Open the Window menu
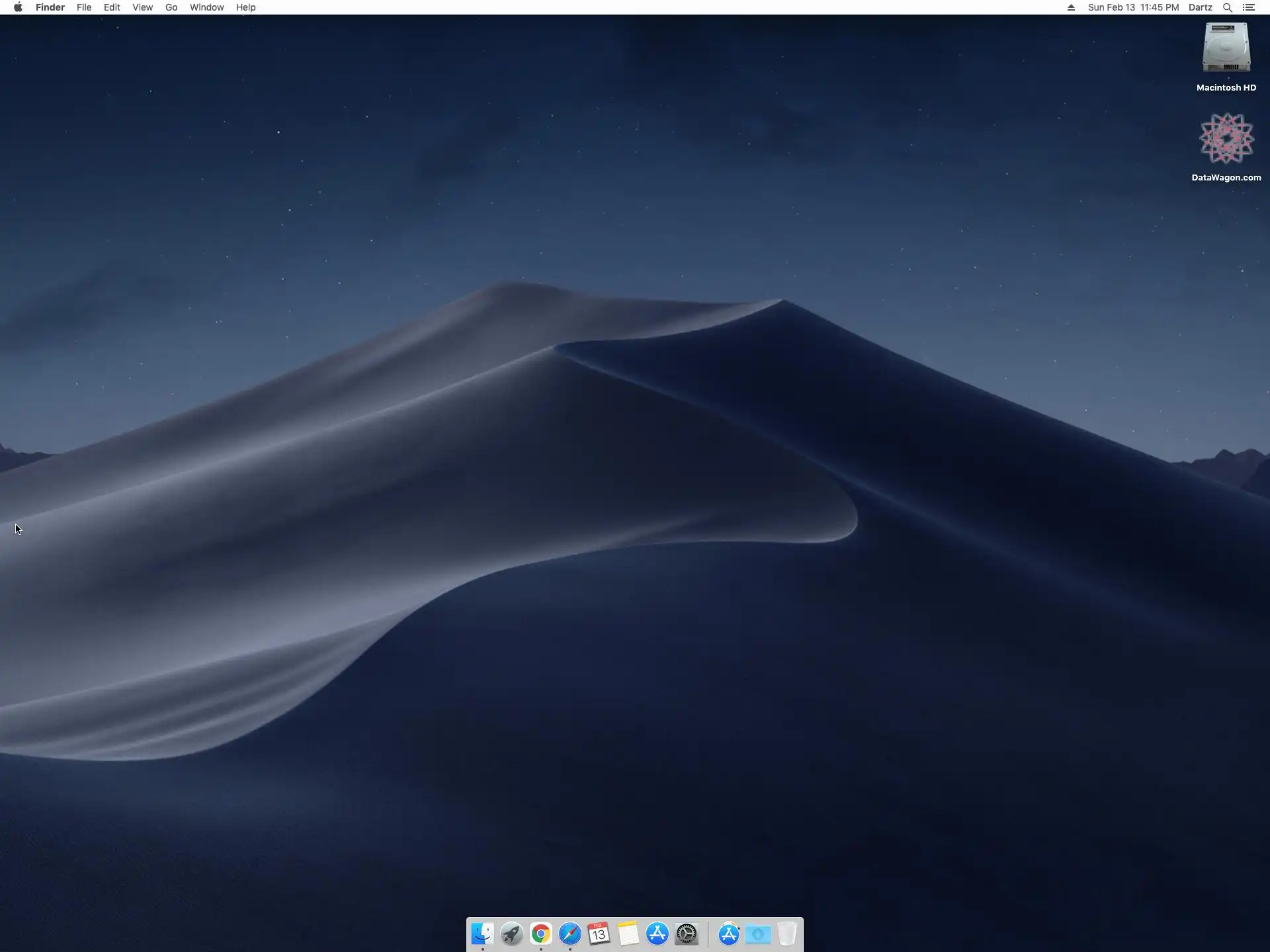The width and height of the screenshot is (1270, 952). click(206, 7)
